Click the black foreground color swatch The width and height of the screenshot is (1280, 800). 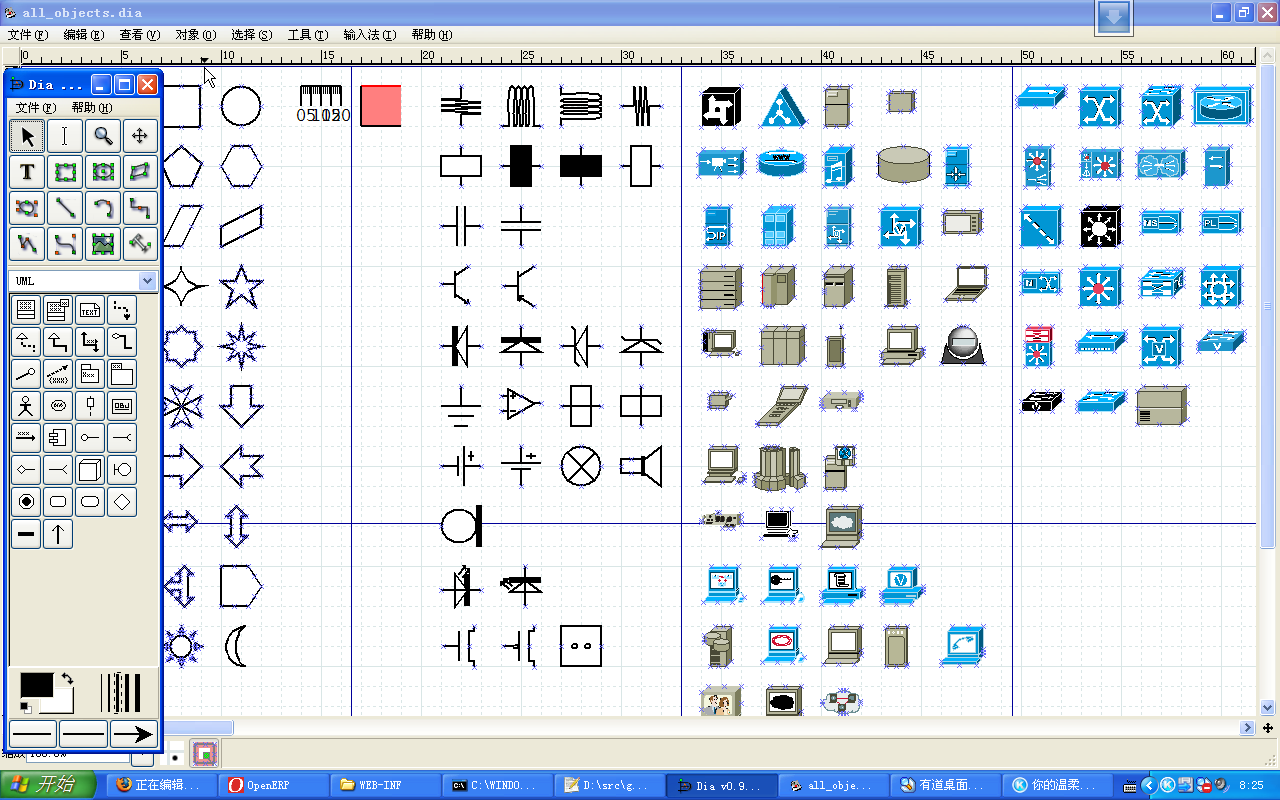[x=36, y=685]
